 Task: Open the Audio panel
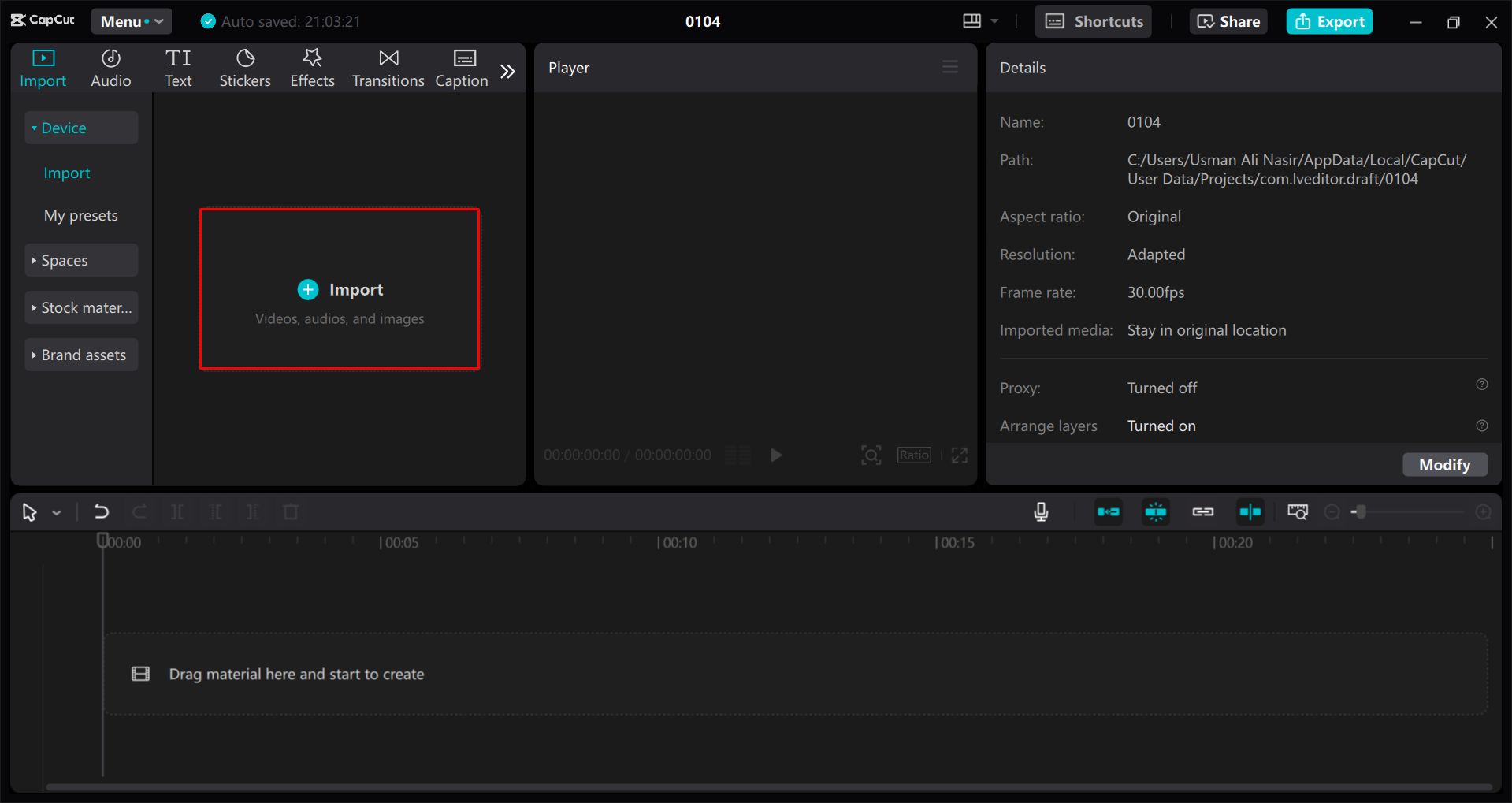(x=110, y=67)
